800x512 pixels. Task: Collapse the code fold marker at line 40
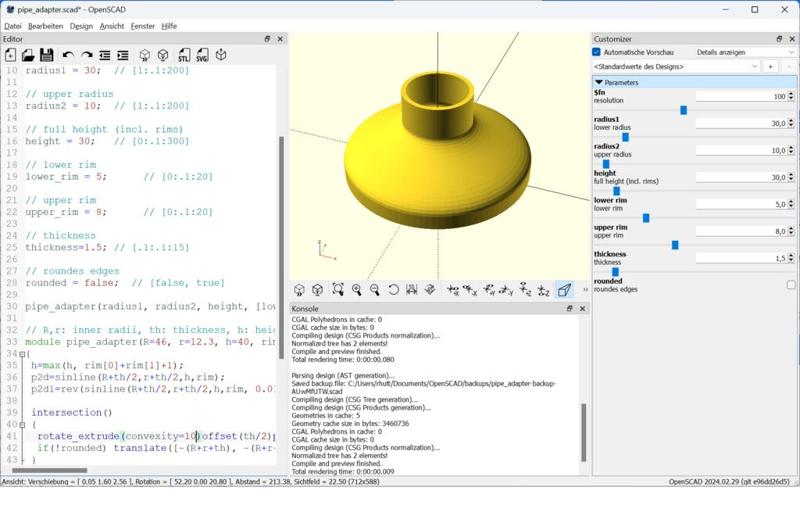(x=22, y=425)
